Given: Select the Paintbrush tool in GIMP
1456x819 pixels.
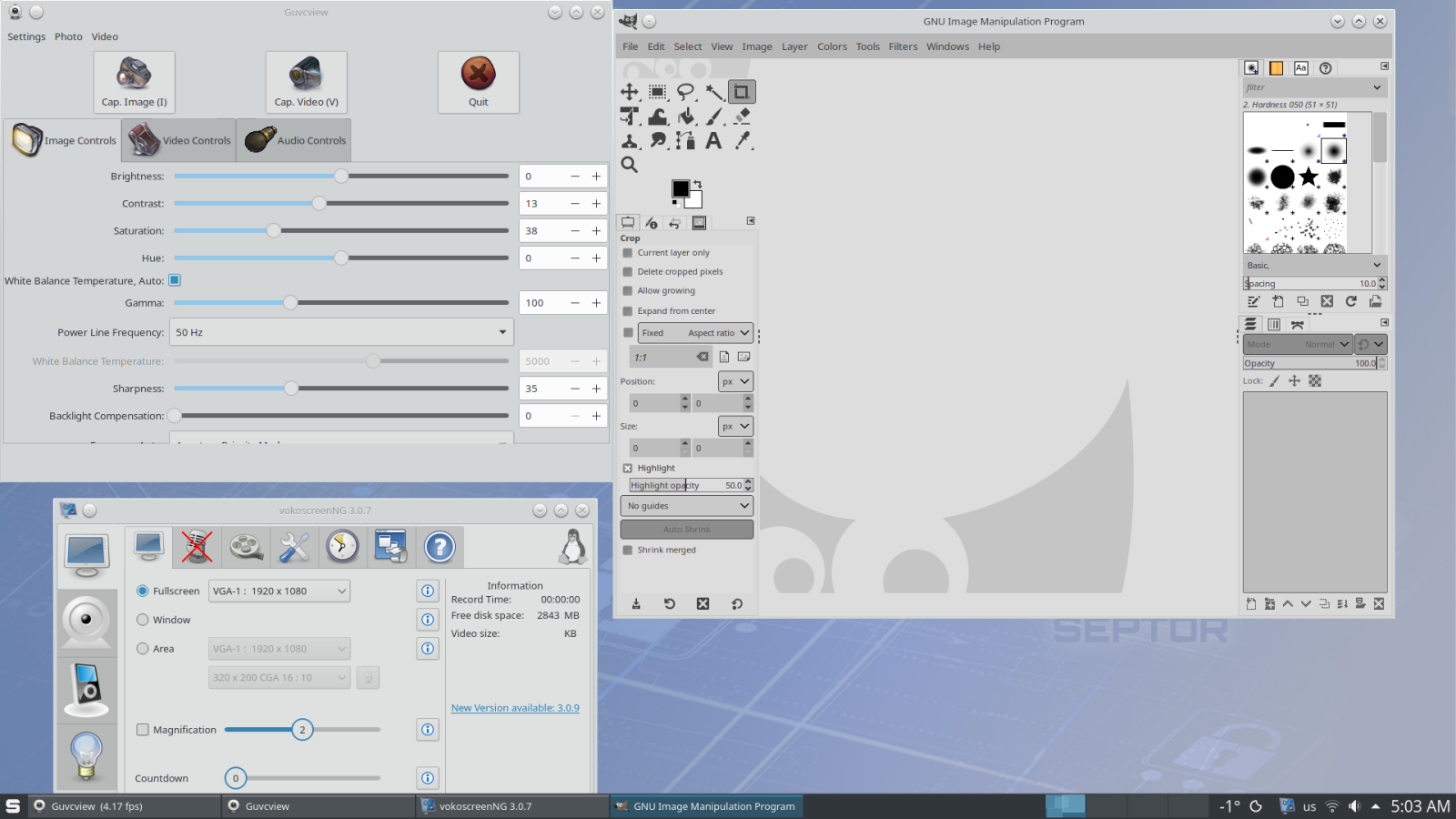Looking at the screenshot, I should click(x=714, y=116).
